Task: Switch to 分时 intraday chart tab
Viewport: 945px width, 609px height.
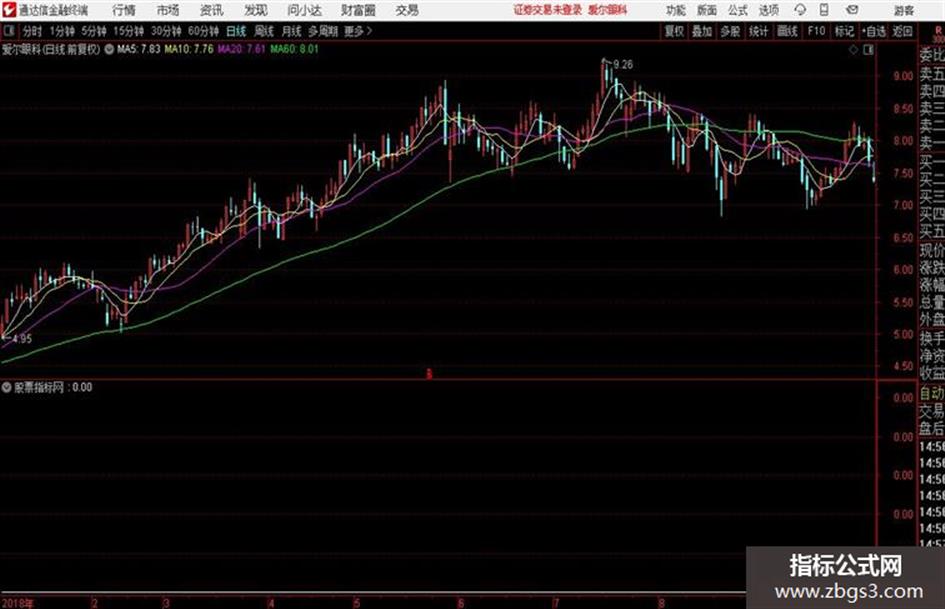Action: tap(32, 31)
